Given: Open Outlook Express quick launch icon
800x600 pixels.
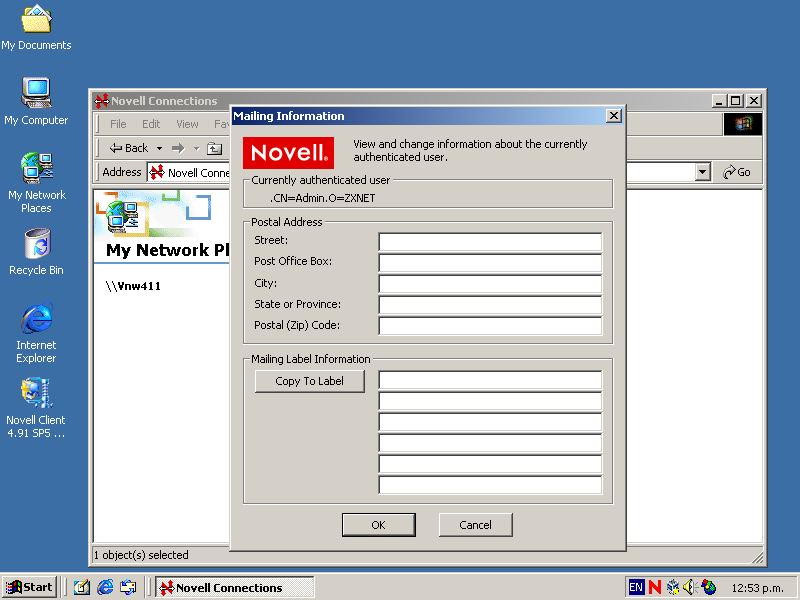Looking at the screenshot, I should point(128,587).
